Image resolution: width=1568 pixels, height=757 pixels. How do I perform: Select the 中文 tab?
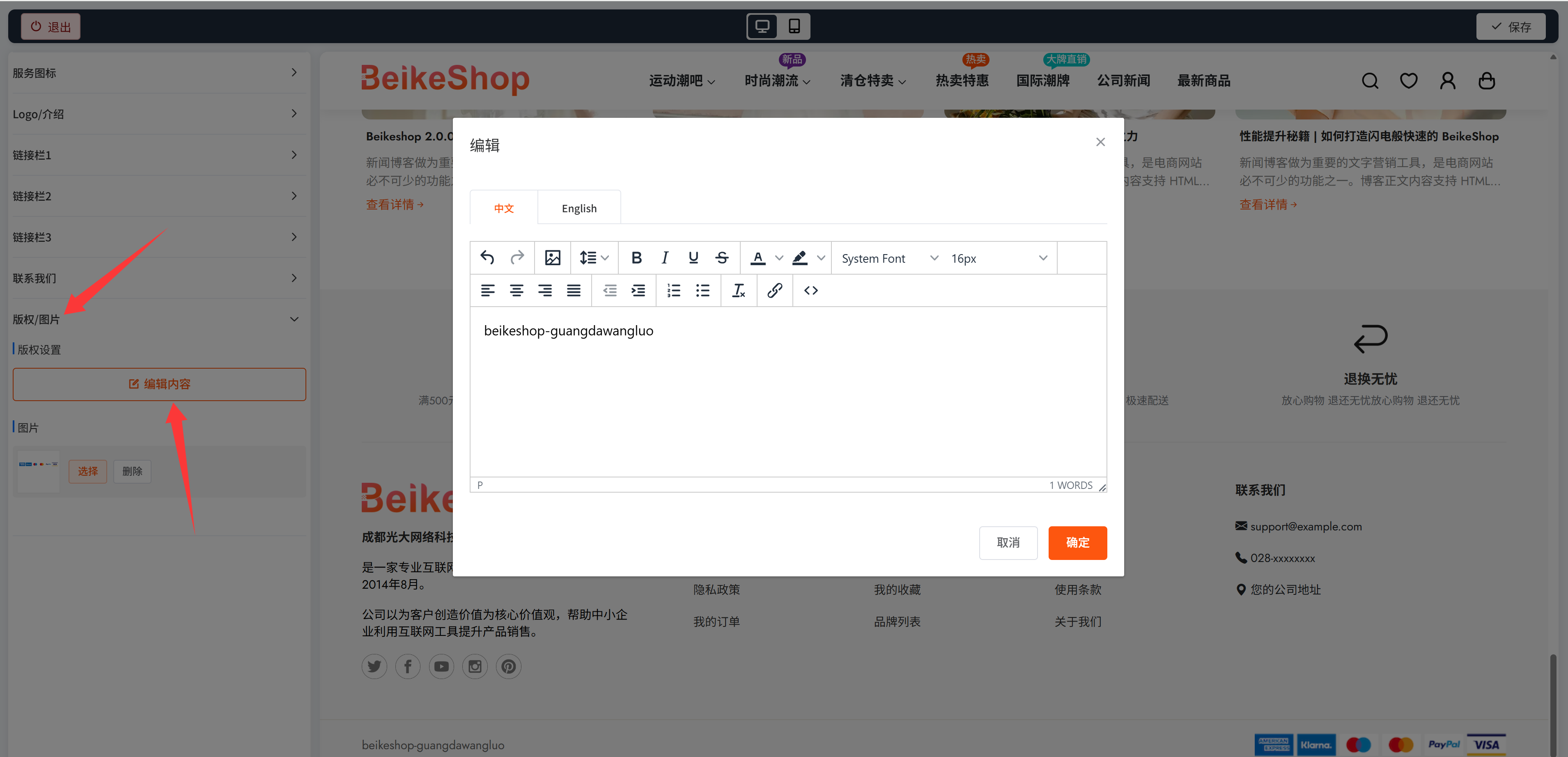point(503,207)
